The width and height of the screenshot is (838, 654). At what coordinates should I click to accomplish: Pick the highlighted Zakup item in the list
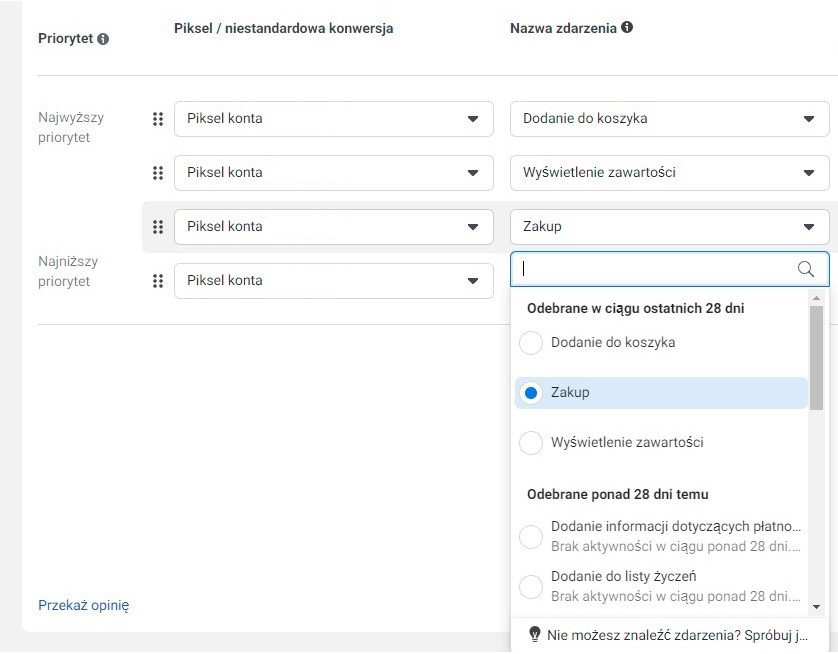click(x=661, y=393)
